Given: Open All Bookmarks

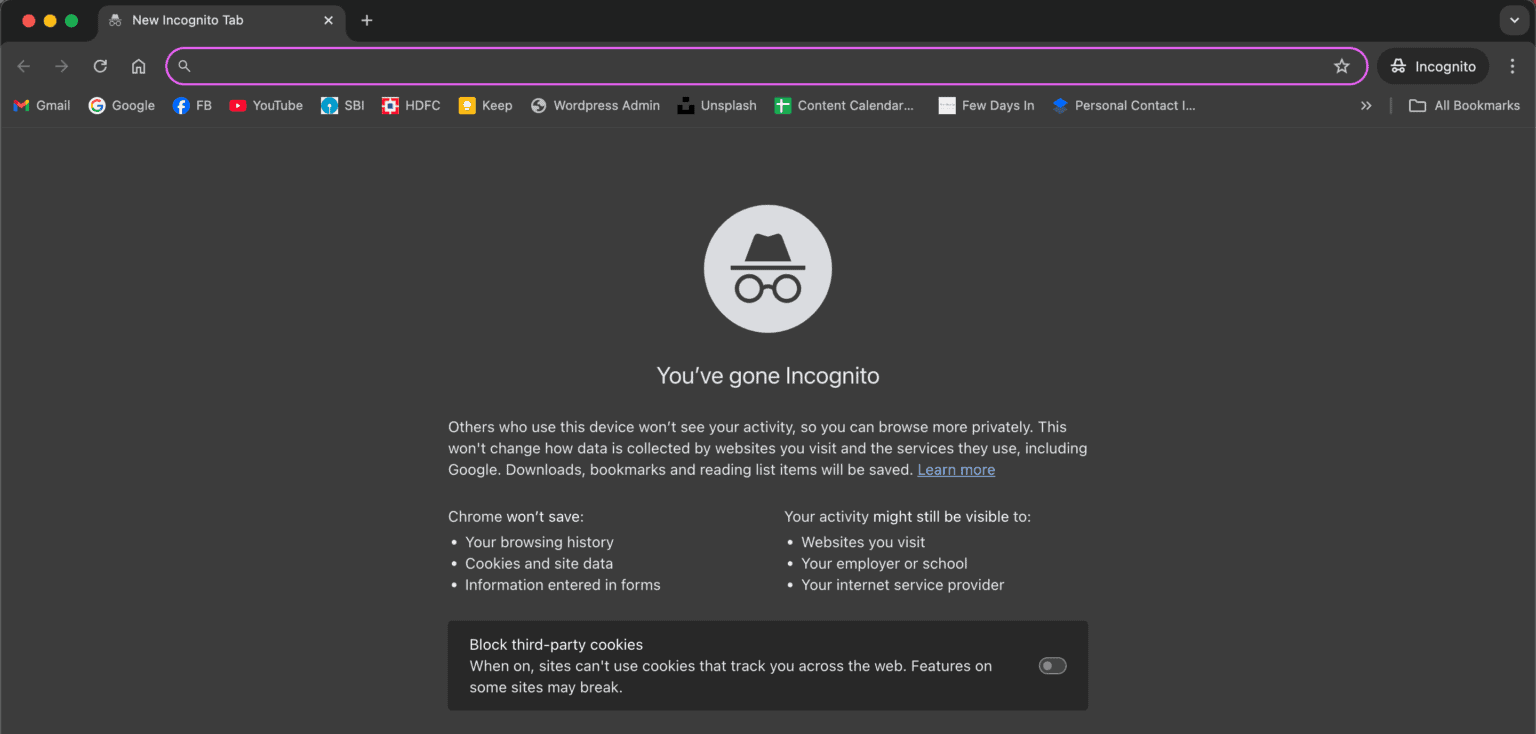Looking at the screenshot, I should [x=1463, y=105].
